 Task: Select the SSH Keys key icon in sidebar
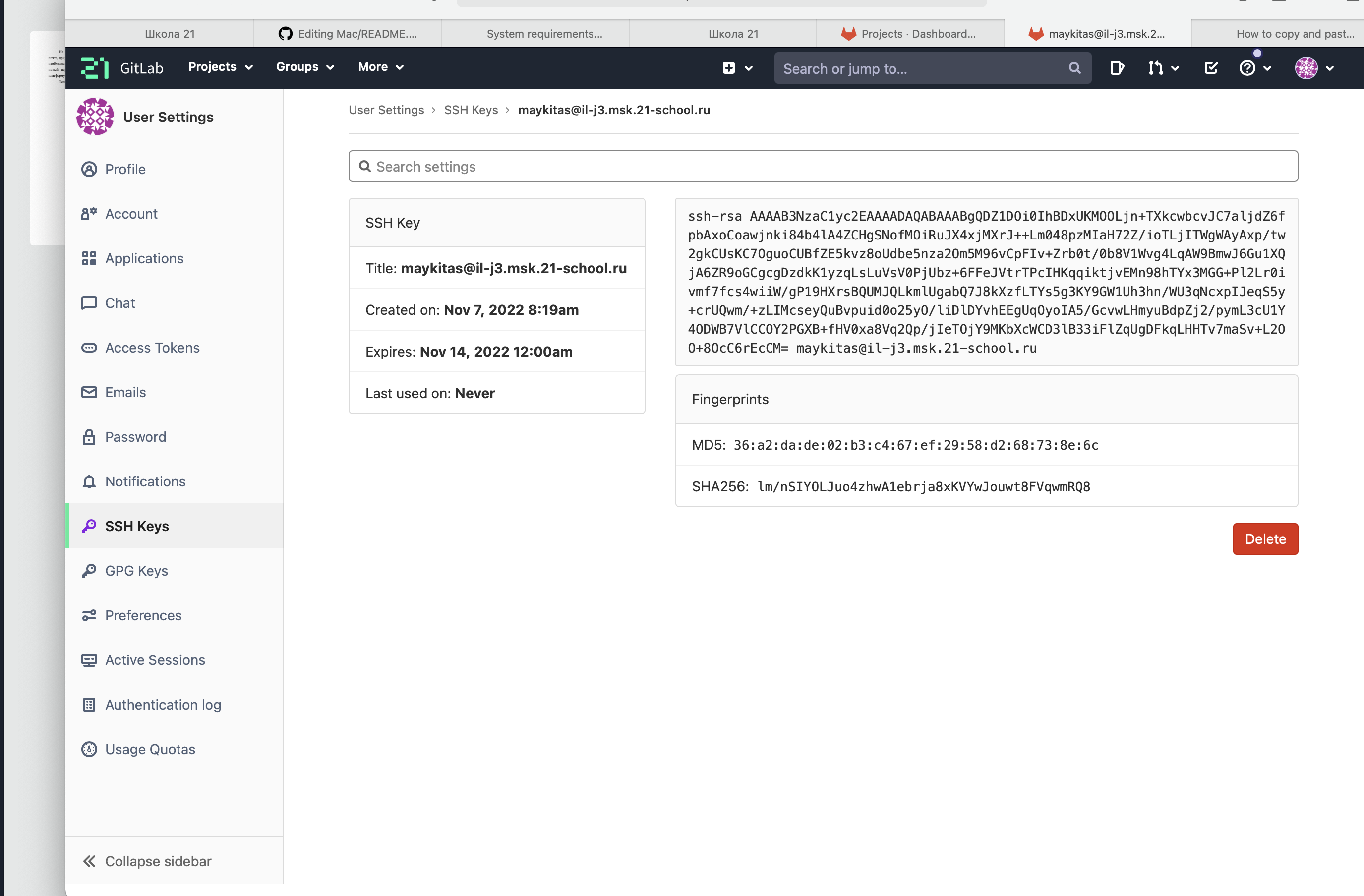click(89, 526)
